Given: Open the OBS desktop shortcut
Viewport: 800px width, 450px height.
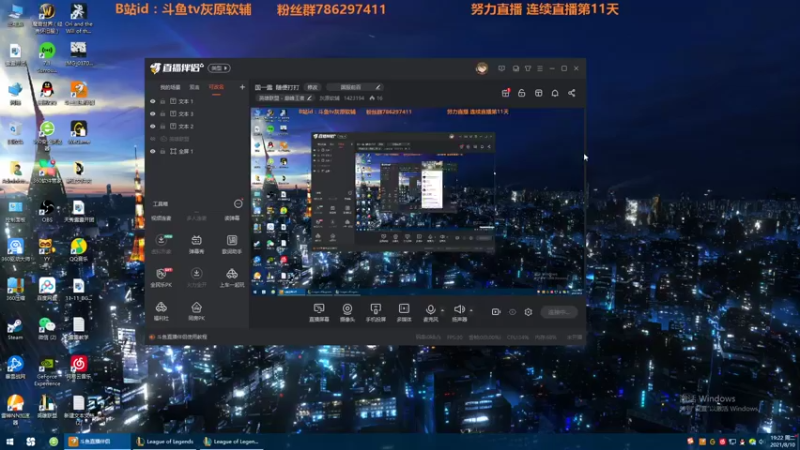Looking at the screenshot, I should 47,211.
